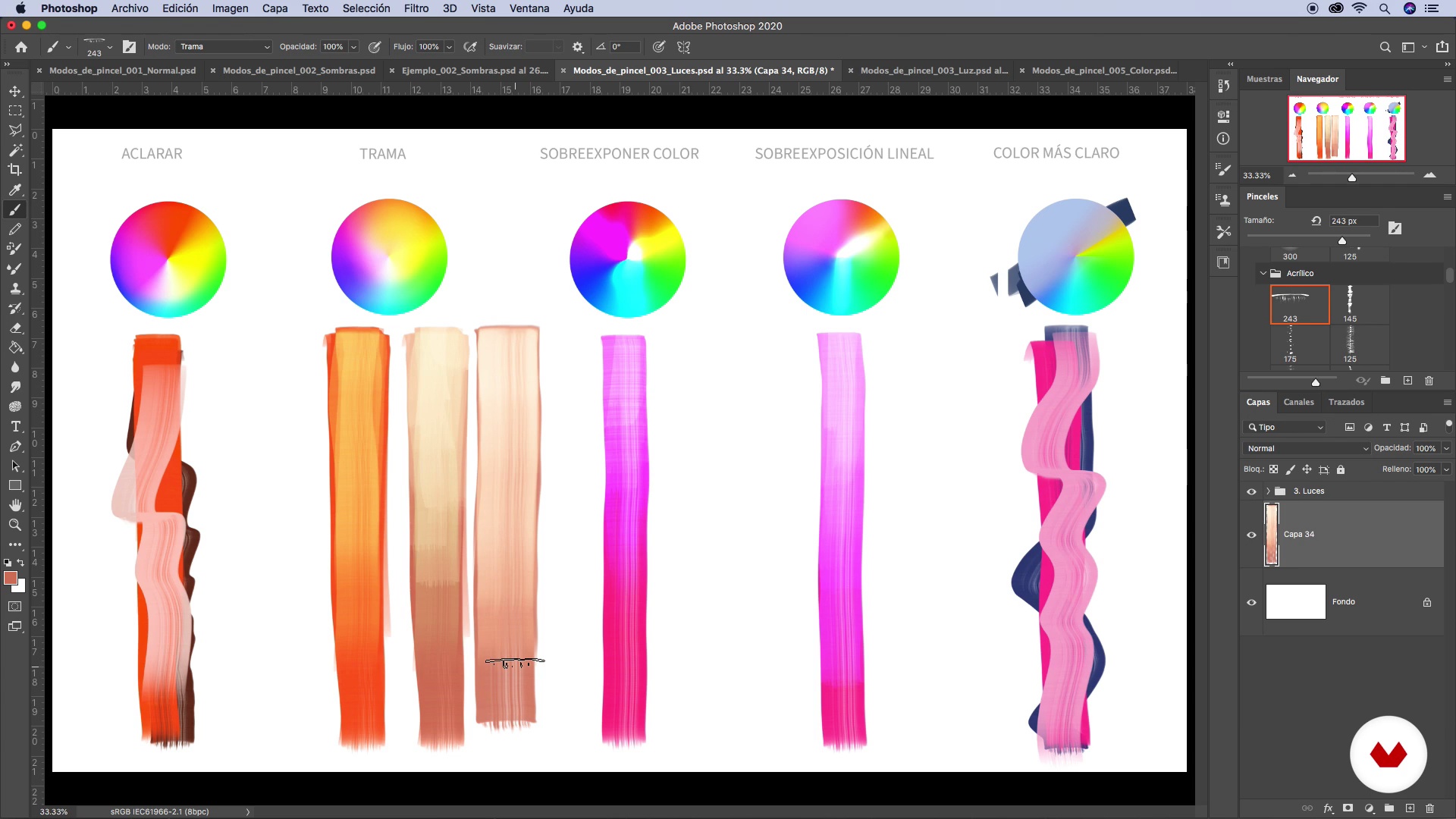Click the Apple menu
This screenshot has height=819, width=1456.
click(x=20, y=8)
